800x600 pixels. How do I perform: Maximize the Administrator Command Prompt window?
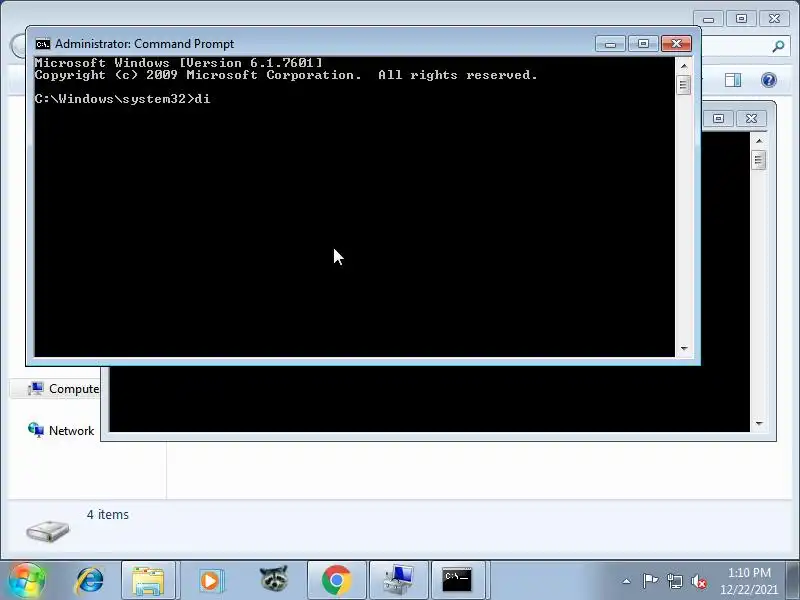coord(643,44)
